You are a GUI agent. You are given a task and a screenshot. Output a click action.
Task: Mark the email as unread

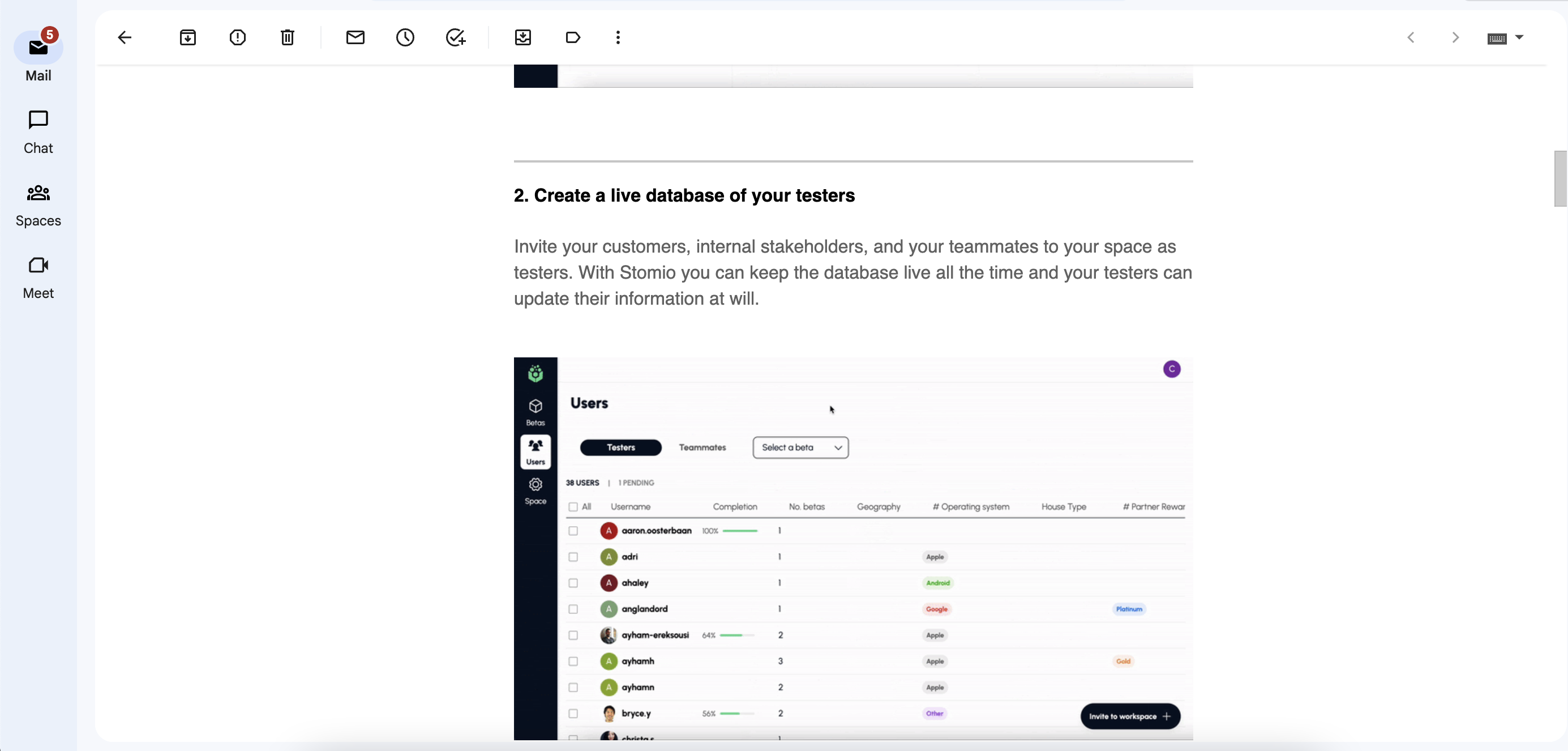coord(355,38)
